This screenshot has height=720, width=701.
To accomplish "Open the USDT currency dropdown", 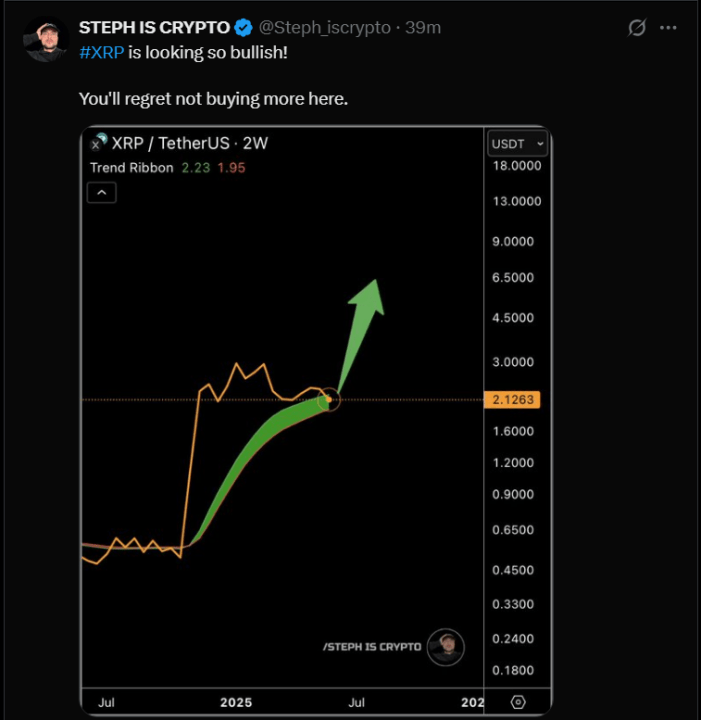I will tap(517, 143).
